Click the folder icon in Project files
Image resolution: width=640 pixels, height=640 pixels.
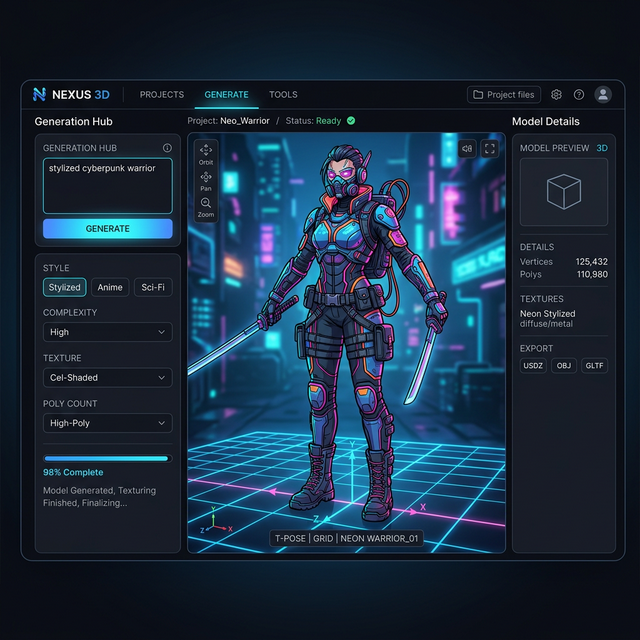(478, 95)
